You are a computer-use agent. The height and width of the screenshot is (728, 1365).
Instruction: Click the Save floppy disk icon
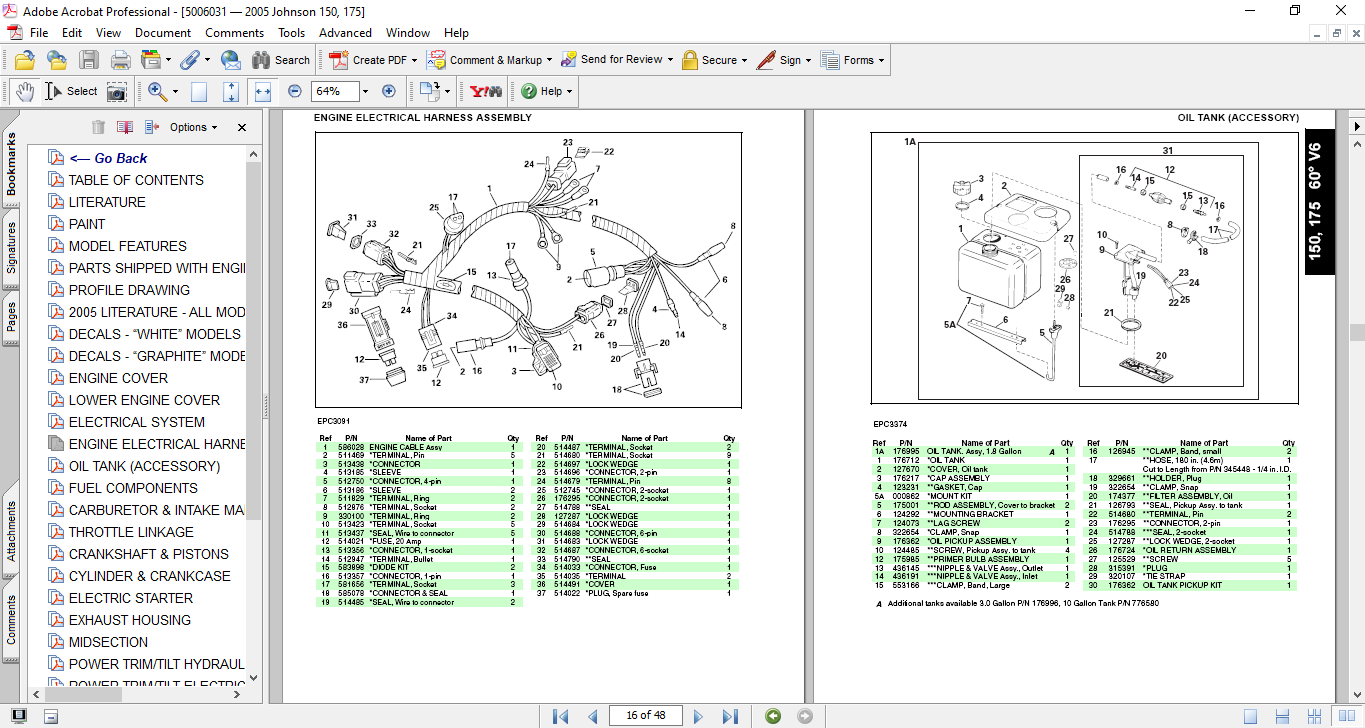pos(89,60)
